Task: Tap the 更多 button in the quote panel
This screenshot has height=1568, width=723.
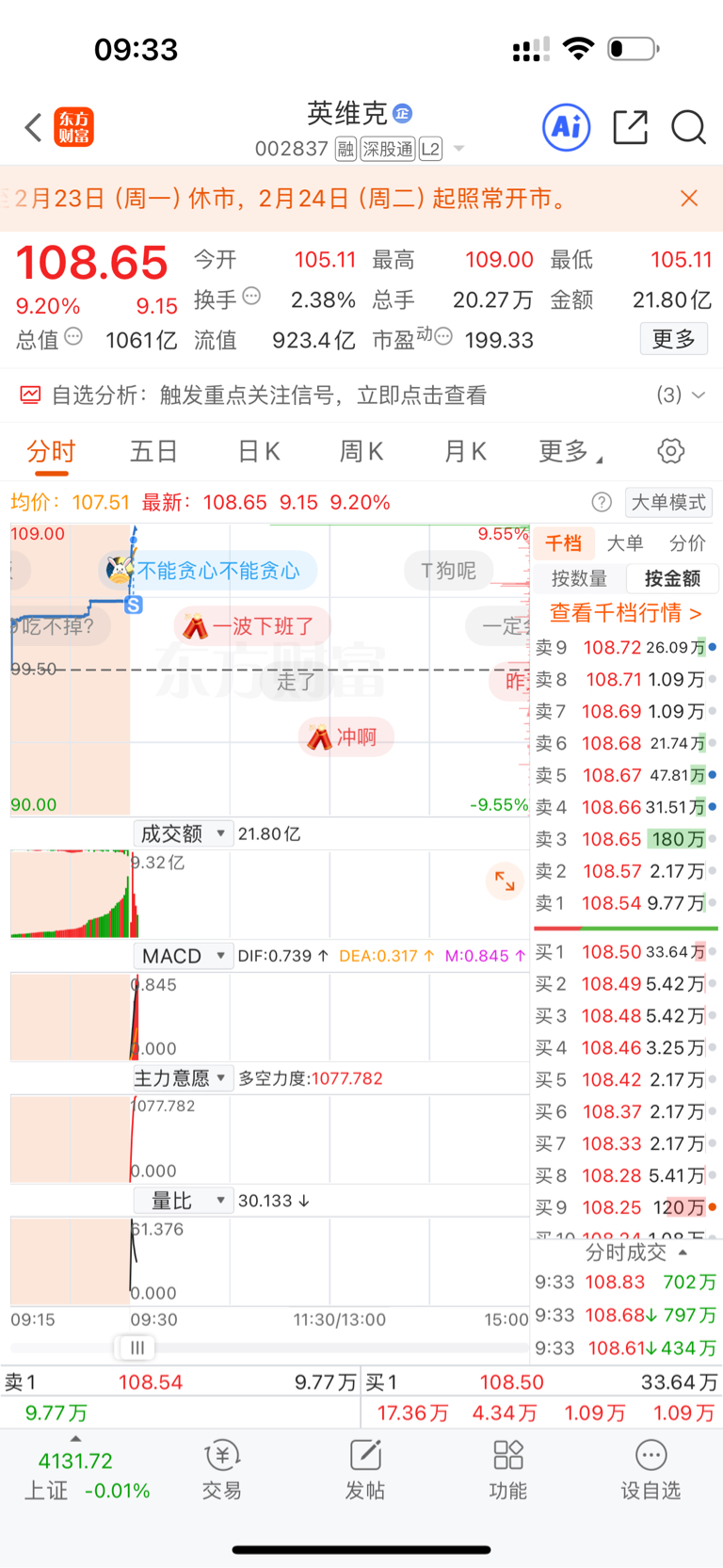Action: 674,339
